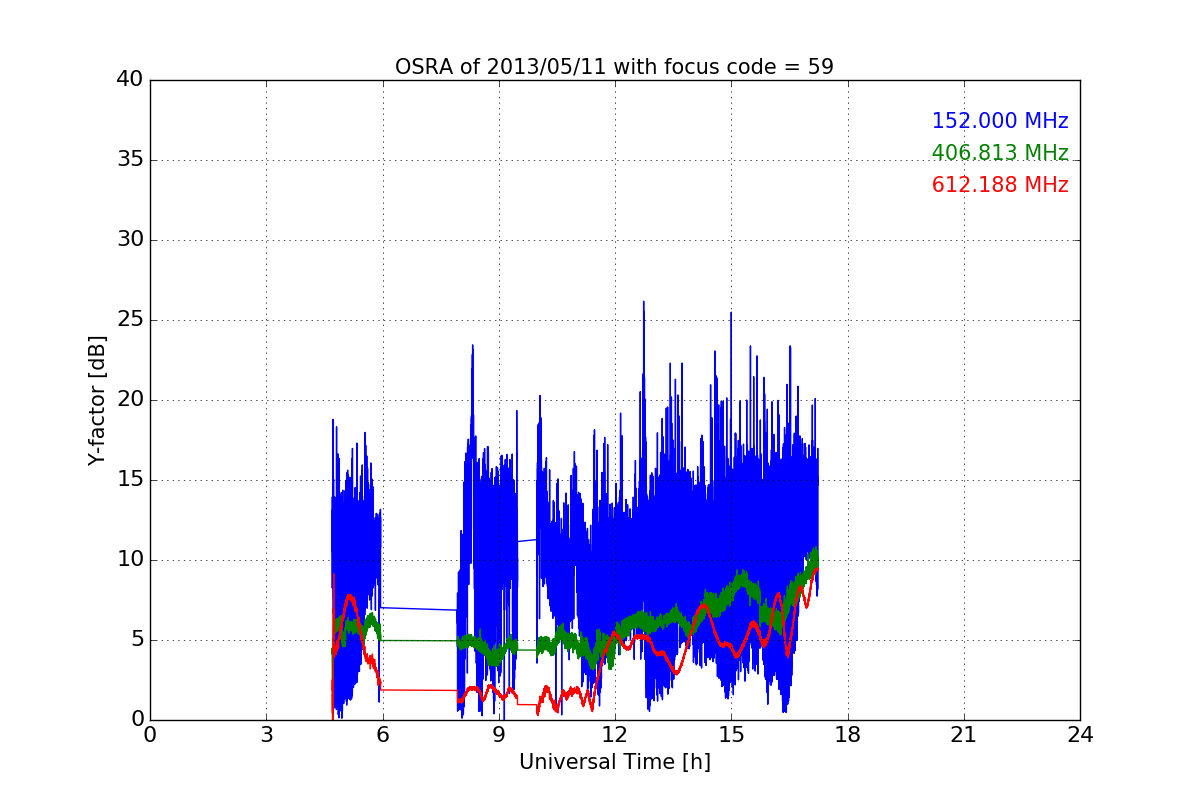
Task: Click the plot title mentioning focus code 59
Action: (x=614, y=67)
